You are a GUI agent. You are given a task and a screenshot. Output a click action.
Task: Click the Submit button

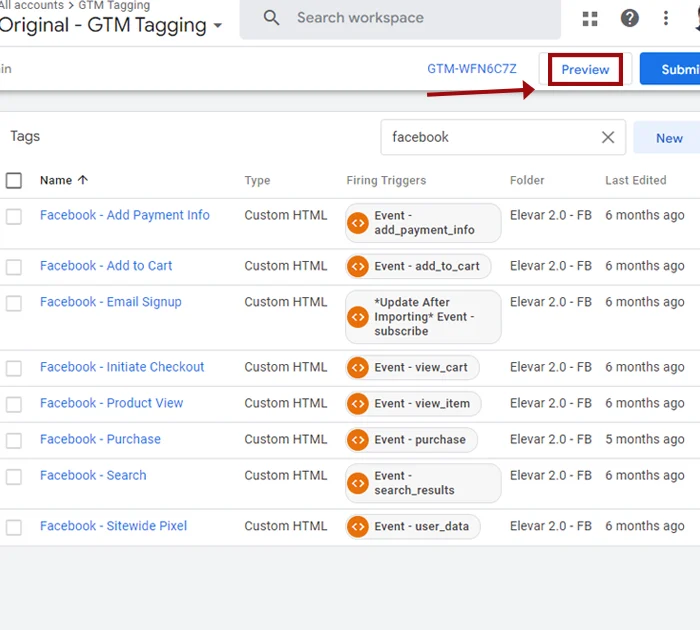pos(670,69)
